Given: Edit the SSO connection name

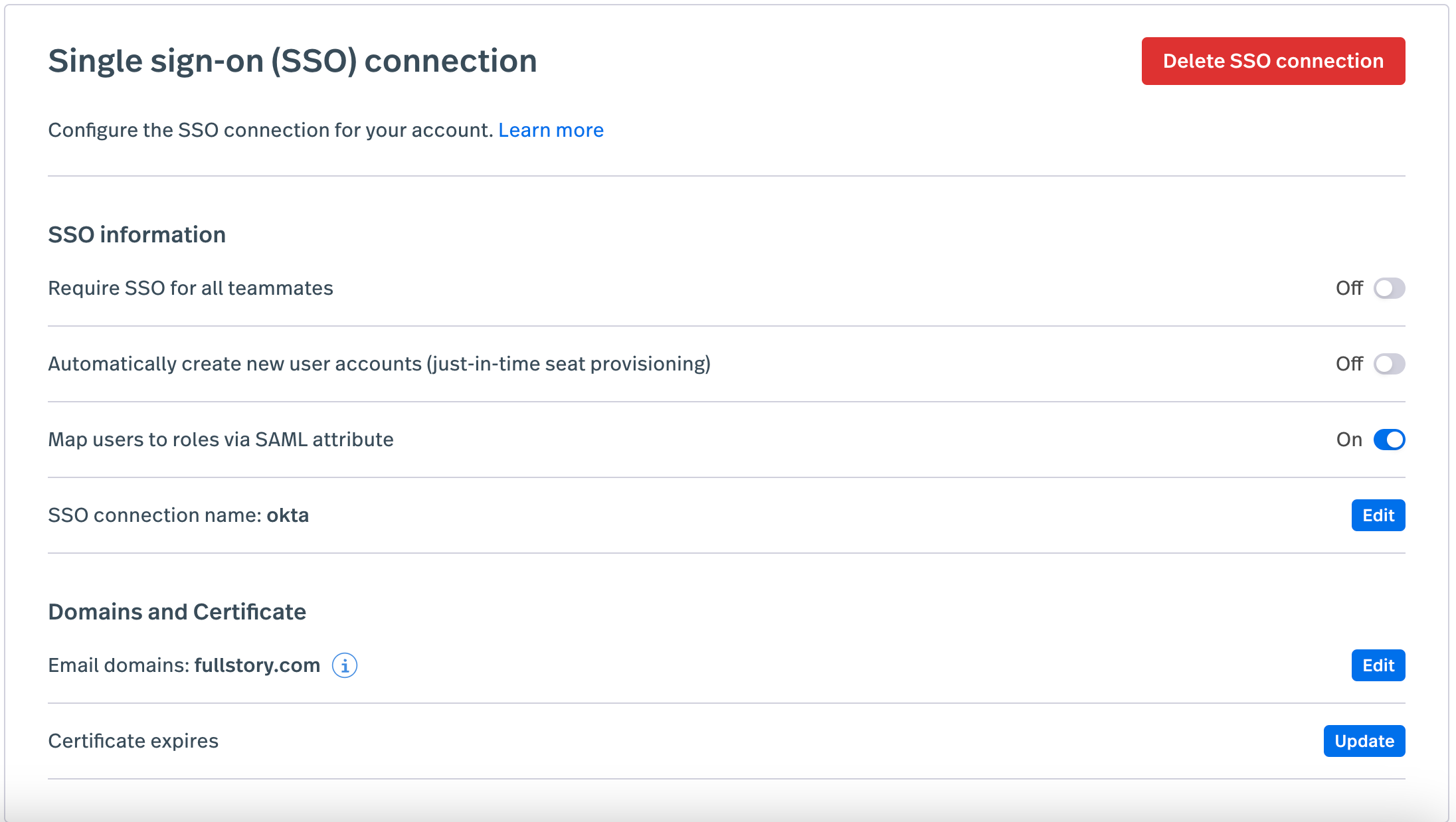Looking at the screenshot, I should pos(1378,515).
